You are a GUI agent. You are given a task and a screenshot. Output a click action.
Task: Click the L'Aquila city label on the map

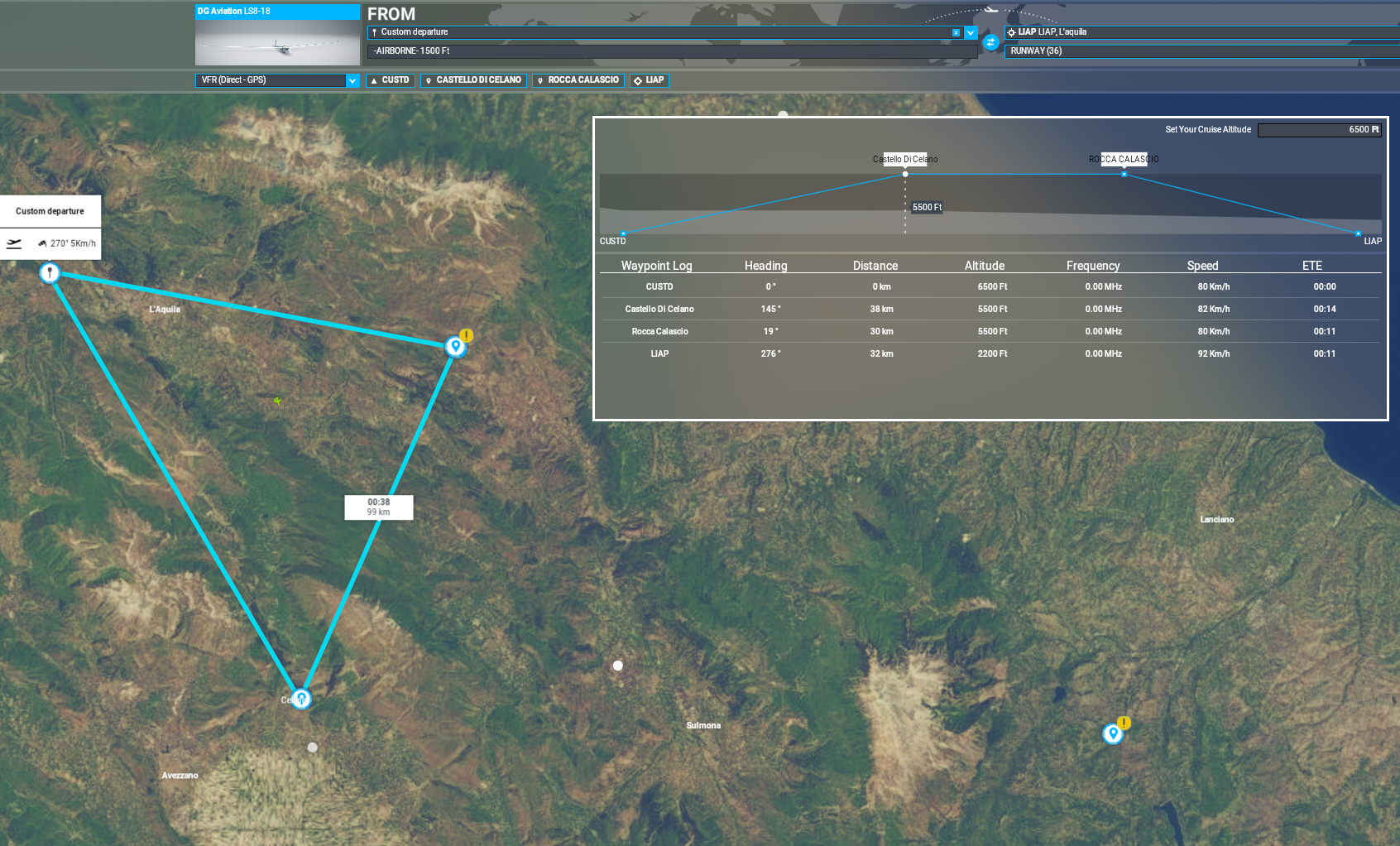(x=165, y=310)
